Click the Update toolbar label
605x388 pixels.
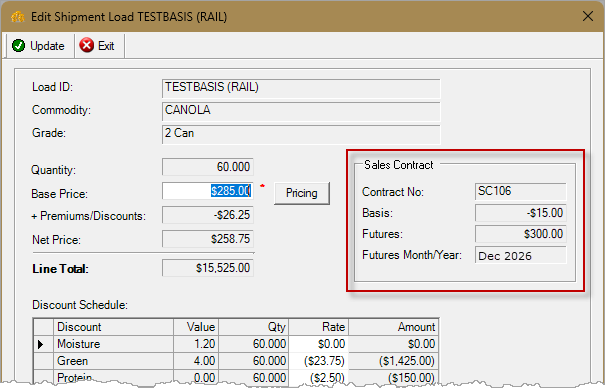point(47,46)
